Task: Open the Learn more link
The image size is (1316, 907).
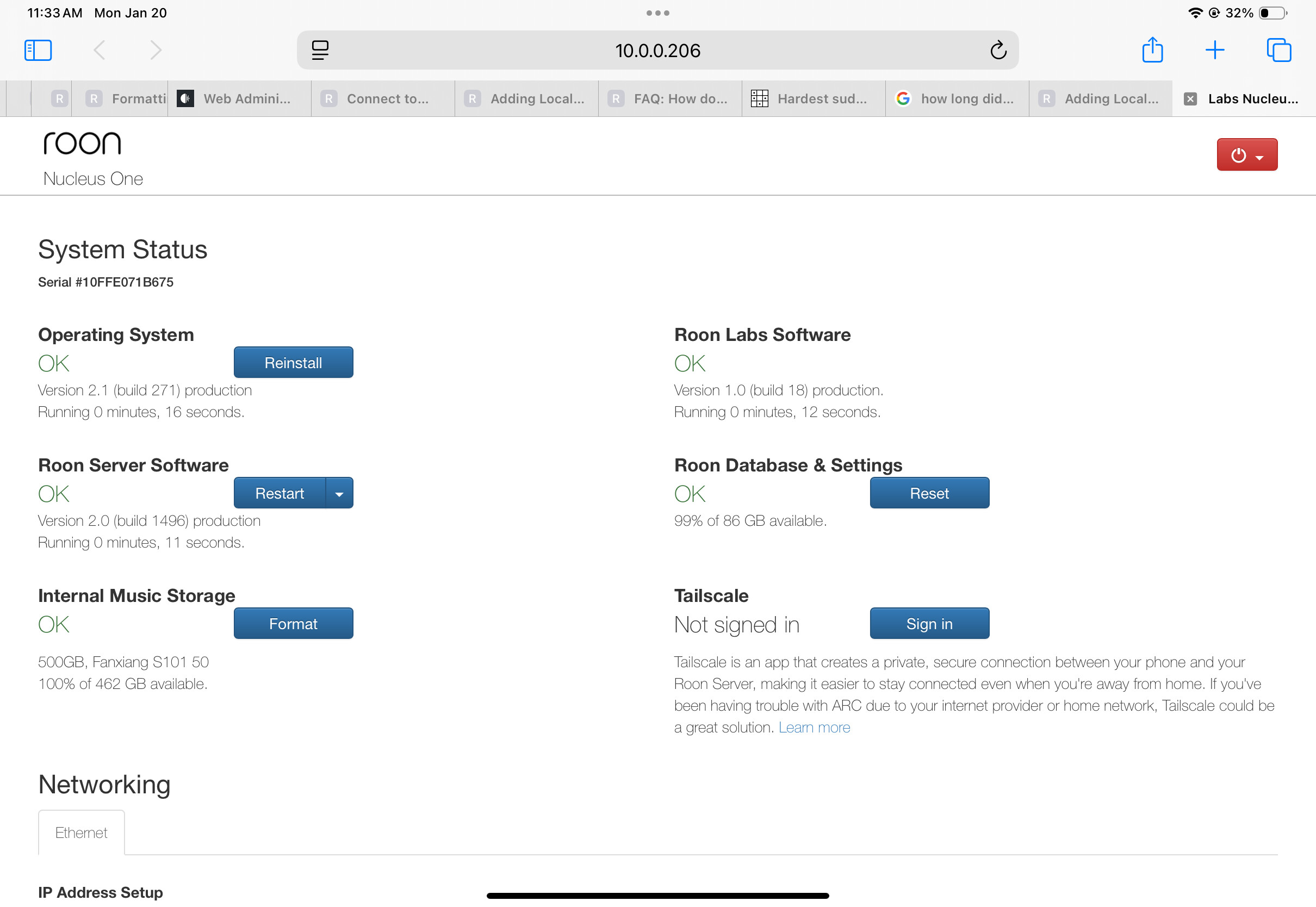Action: click(x=814, y=727)
